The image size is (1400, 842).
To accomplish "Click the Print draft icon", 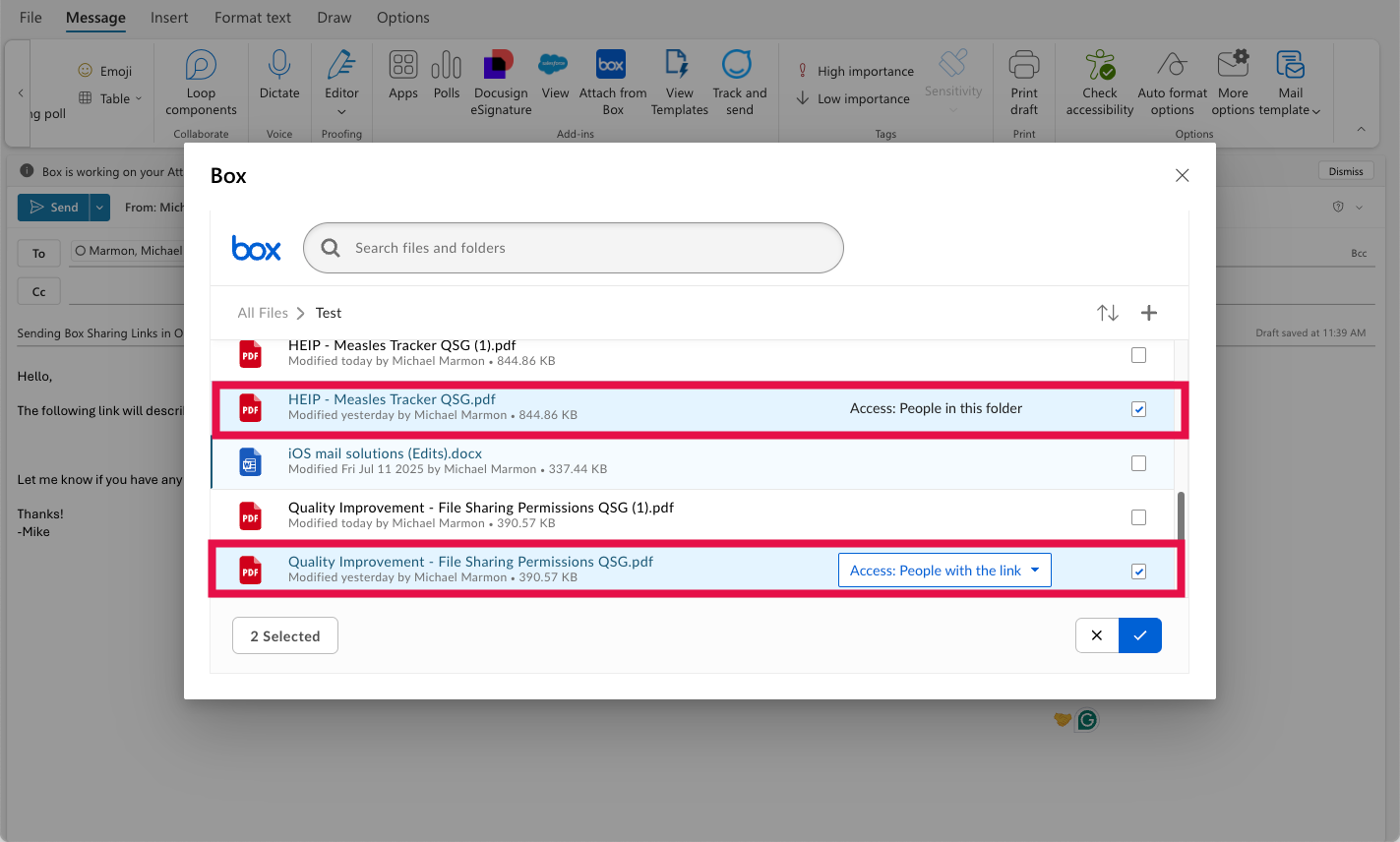I will pos(1024,65).
